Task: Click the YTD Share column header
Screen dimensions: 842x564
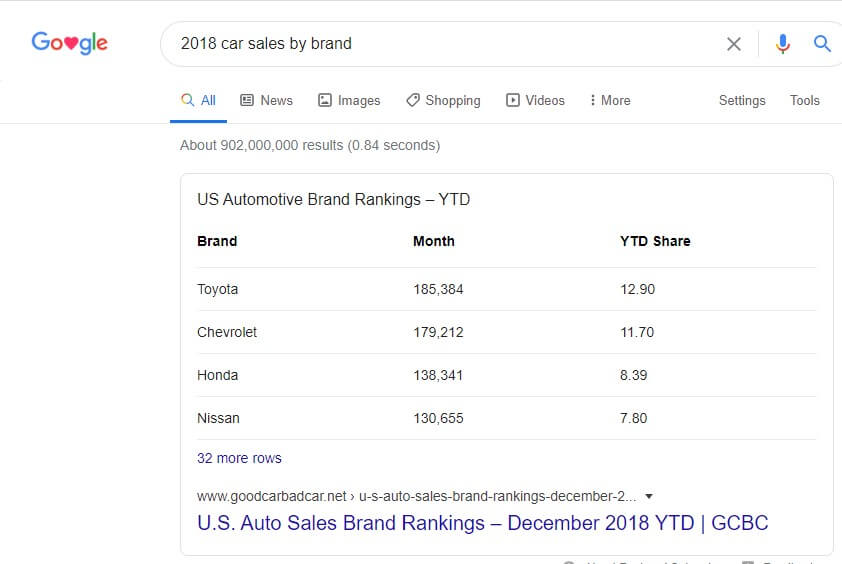Action: [x=655, y=241]
